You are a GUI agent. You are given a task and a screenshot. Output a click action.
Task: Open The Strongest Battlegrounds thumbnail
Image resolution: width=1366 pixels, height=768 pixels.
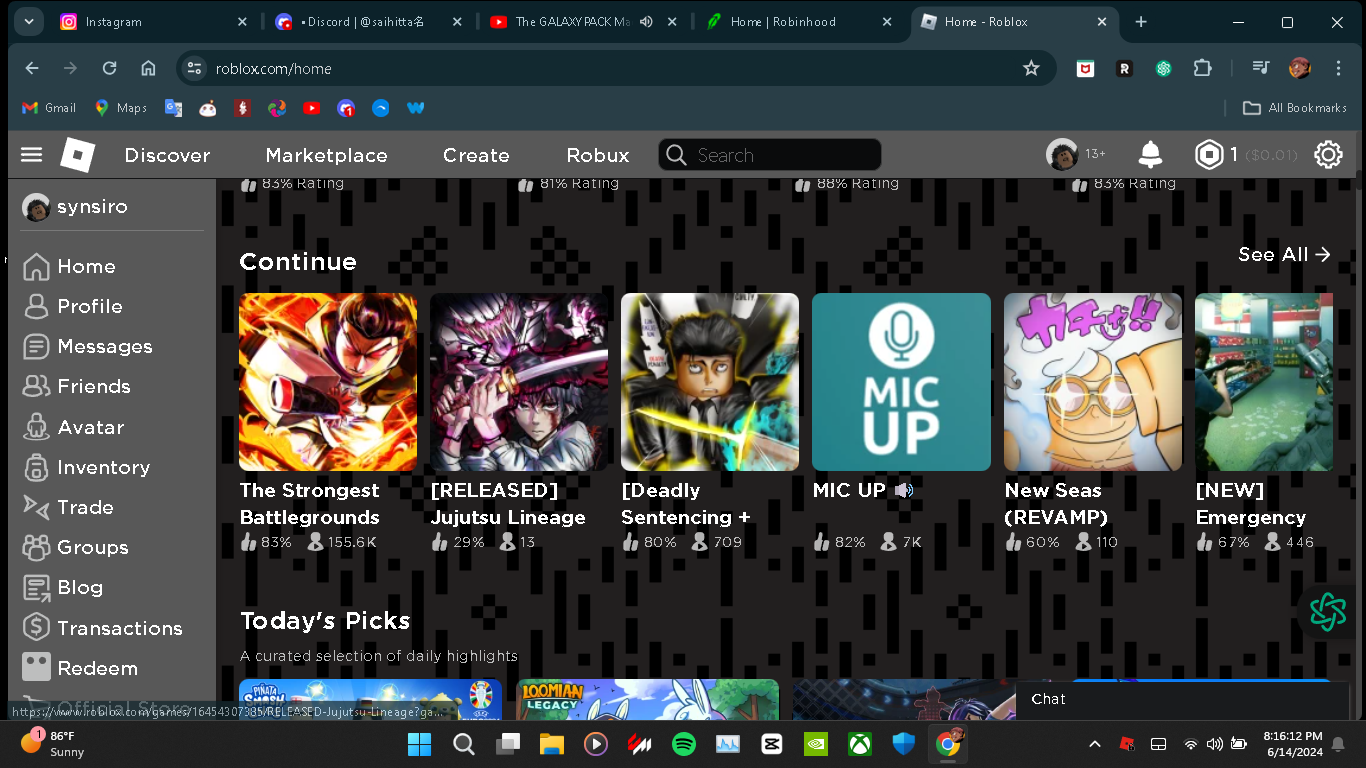[x=328, y=382]
